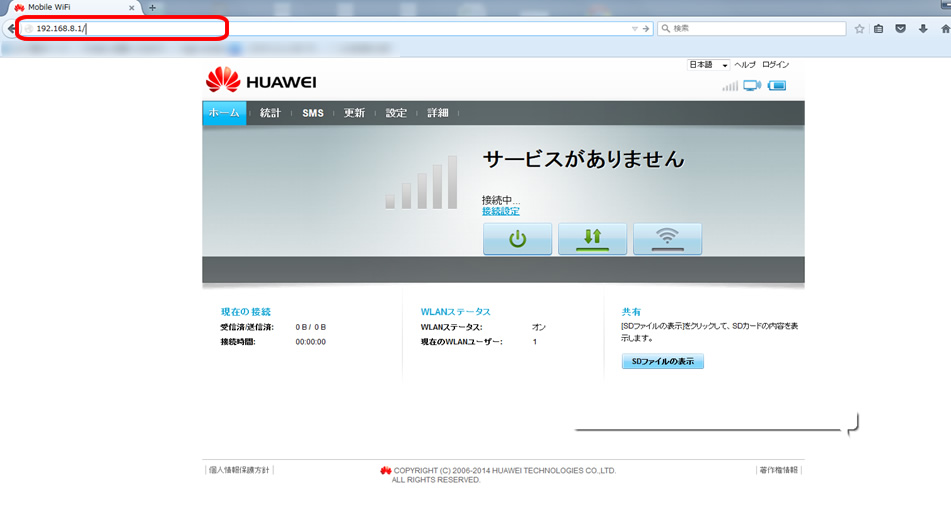Viewport: 951px width, 516px height.
Task: Open the 統計 statistics tab
Action: click(271, 113)
